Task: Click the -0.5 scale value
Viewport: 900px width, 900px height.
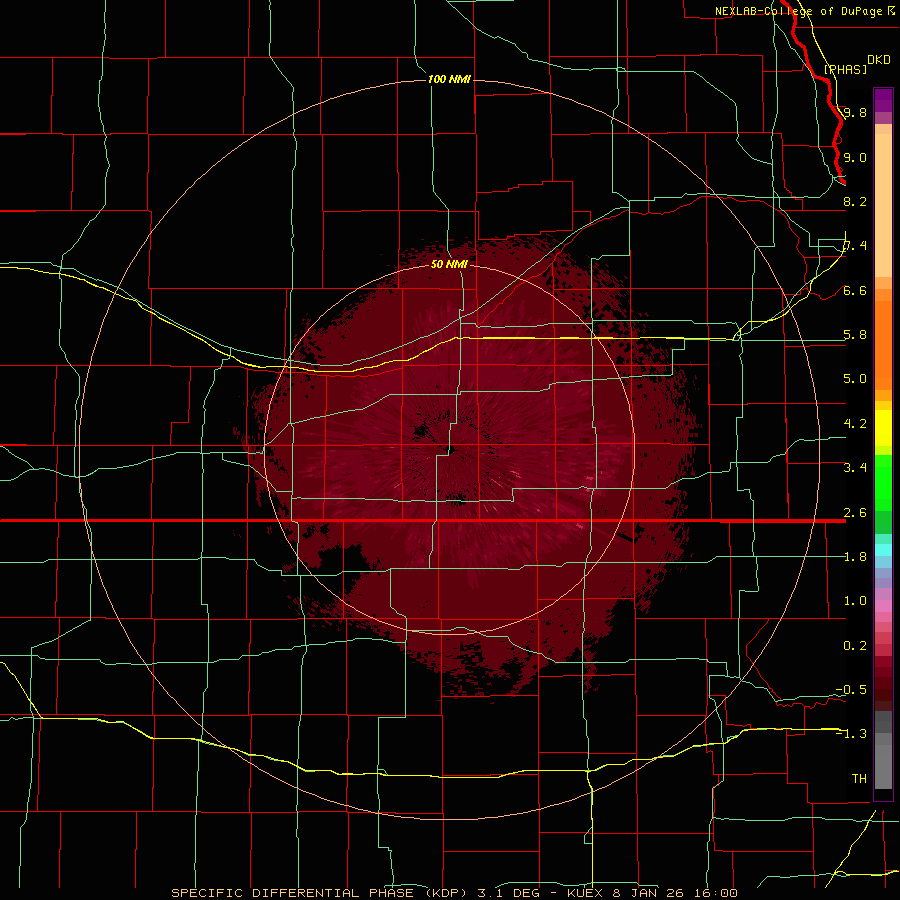Action: pyautogui.click(x=851, y=689)
